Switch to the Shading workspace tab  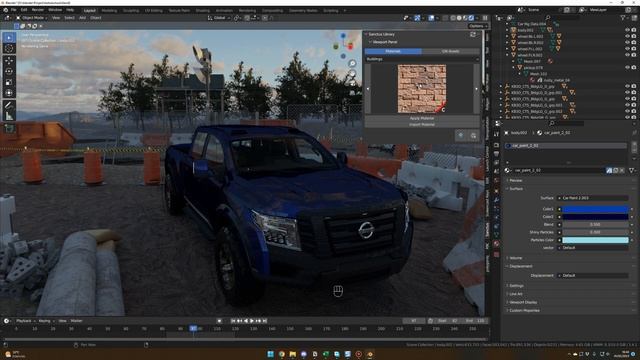pyautogui.click(x=203, y=11)
